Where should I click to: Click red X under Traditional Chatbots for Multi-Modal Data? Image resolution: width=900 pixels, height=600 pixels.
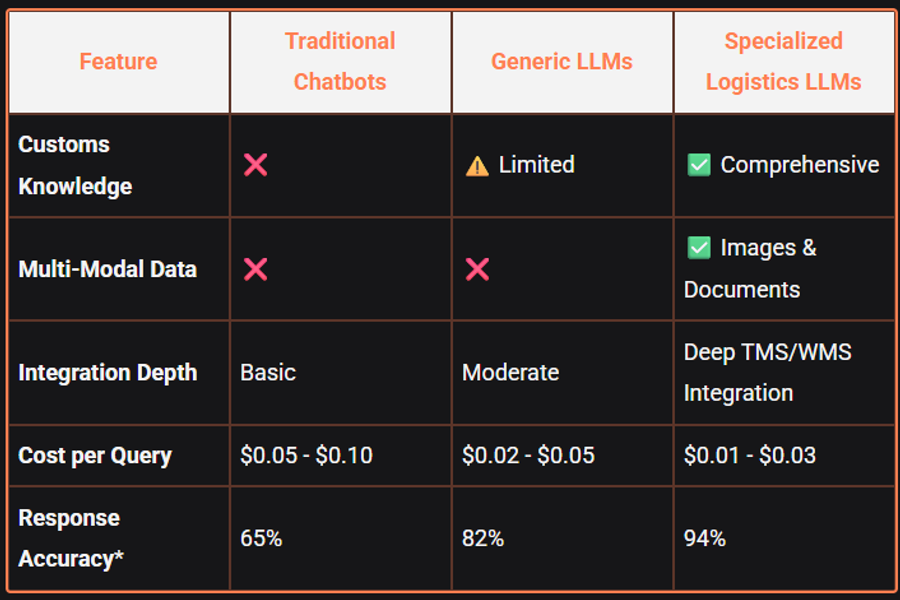(x=255, y=269)
